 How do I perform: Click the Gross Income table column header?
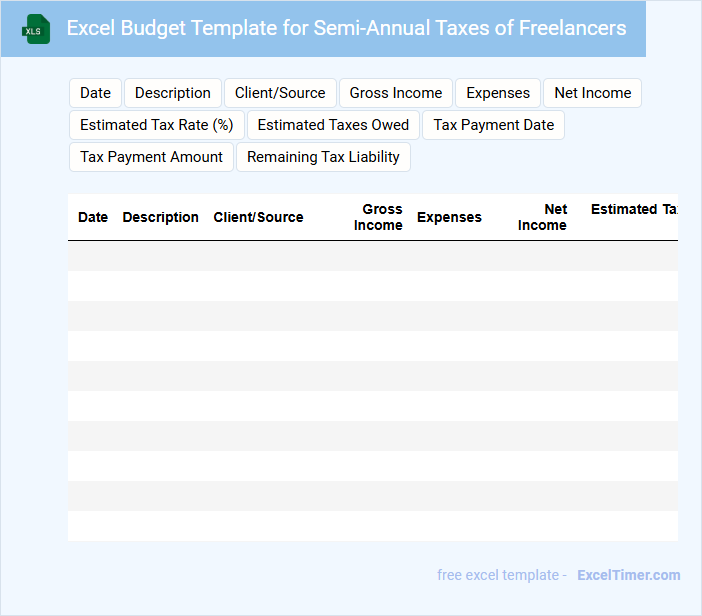tap(379, 217)
